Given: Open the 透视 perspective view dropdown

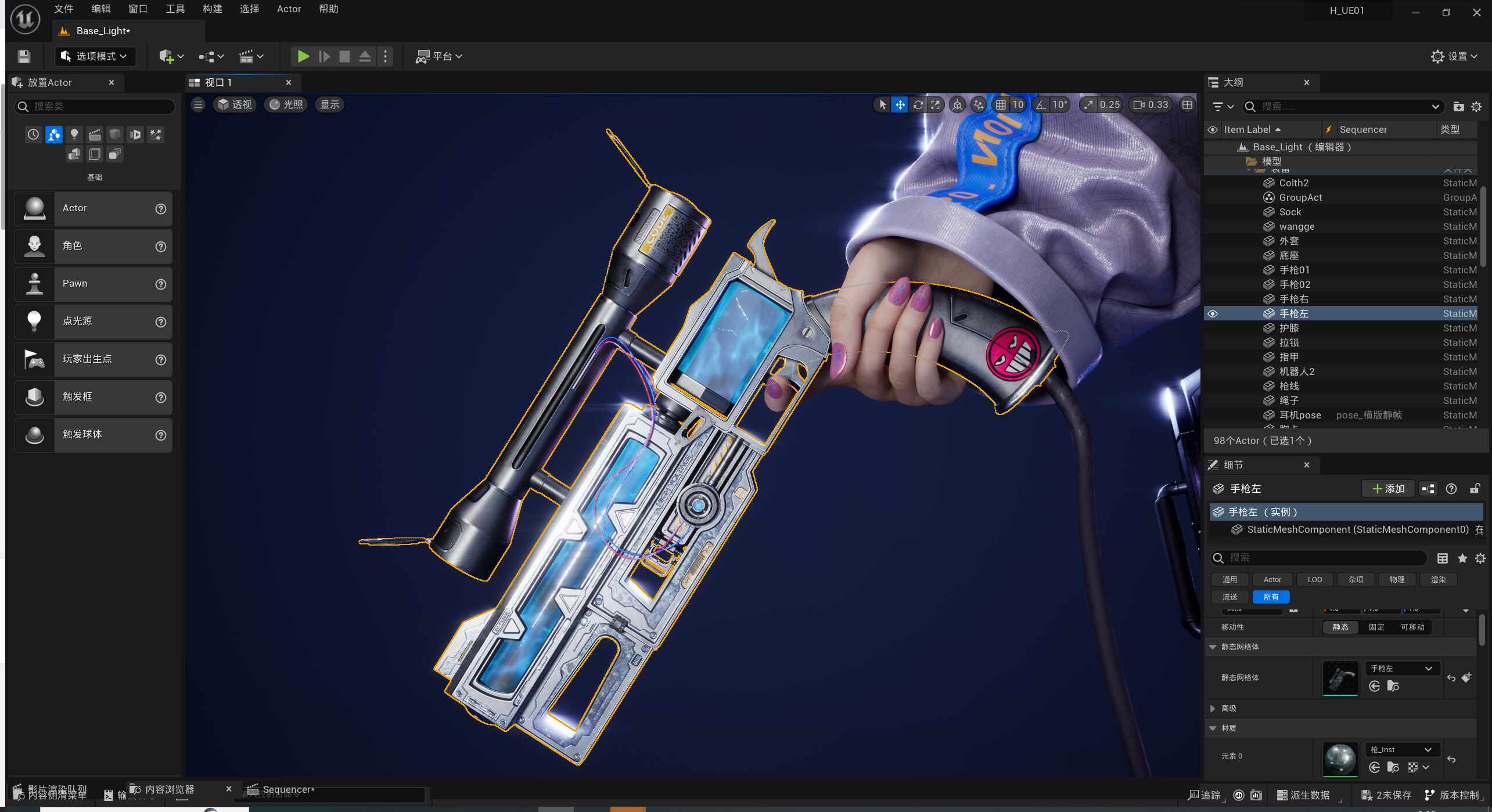Looking at the screenshot, I should (235, 105).
